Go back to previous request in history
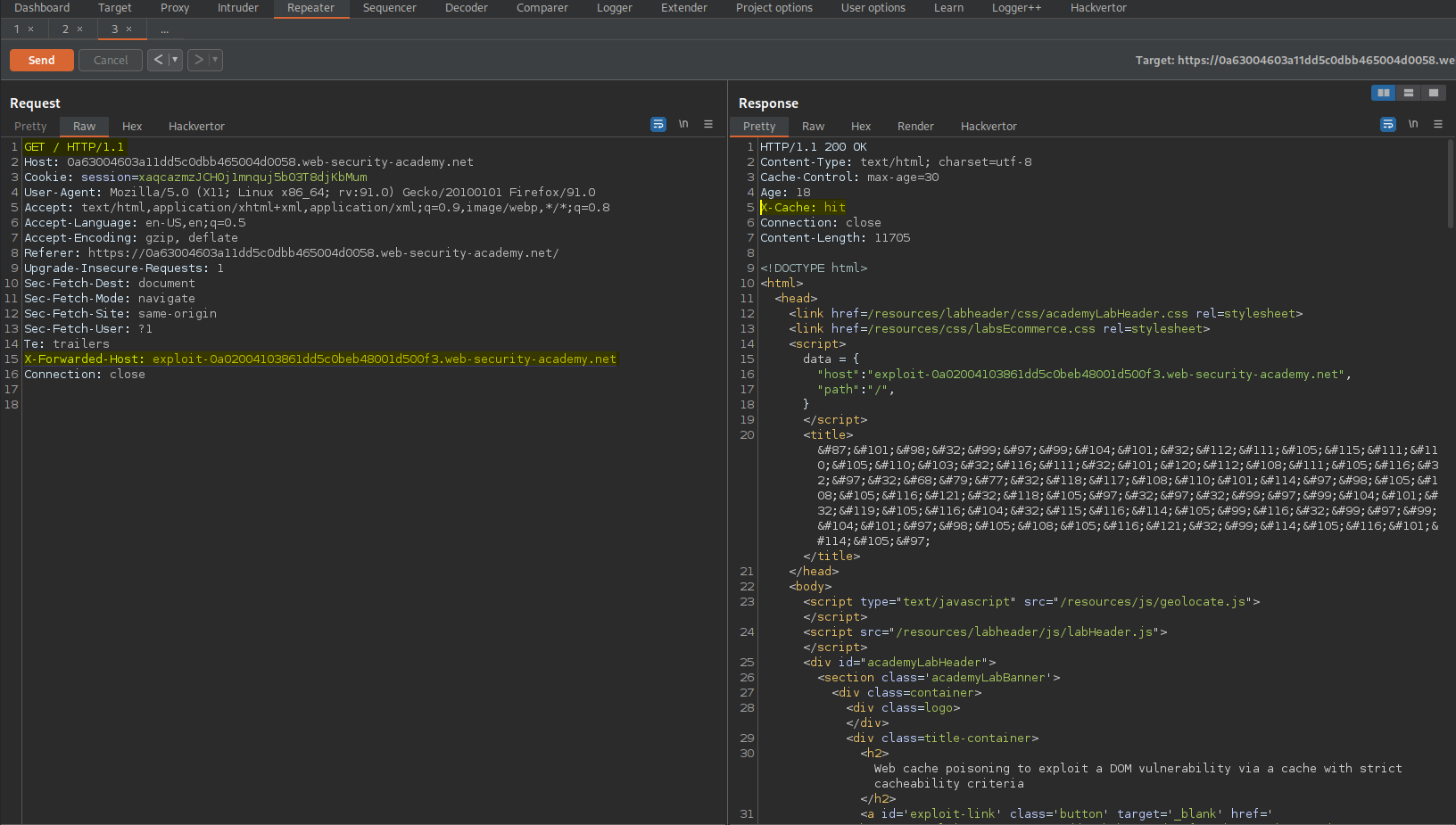The height and width of the screenshot is (825, 1456). [x=158, y=60]
